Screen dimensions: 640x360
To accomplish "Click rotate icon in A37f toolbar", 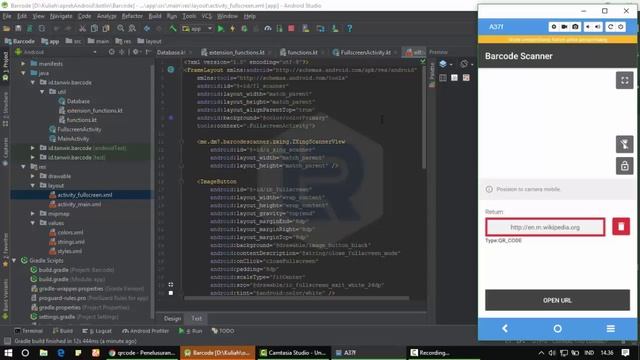I will click(611, 27).
